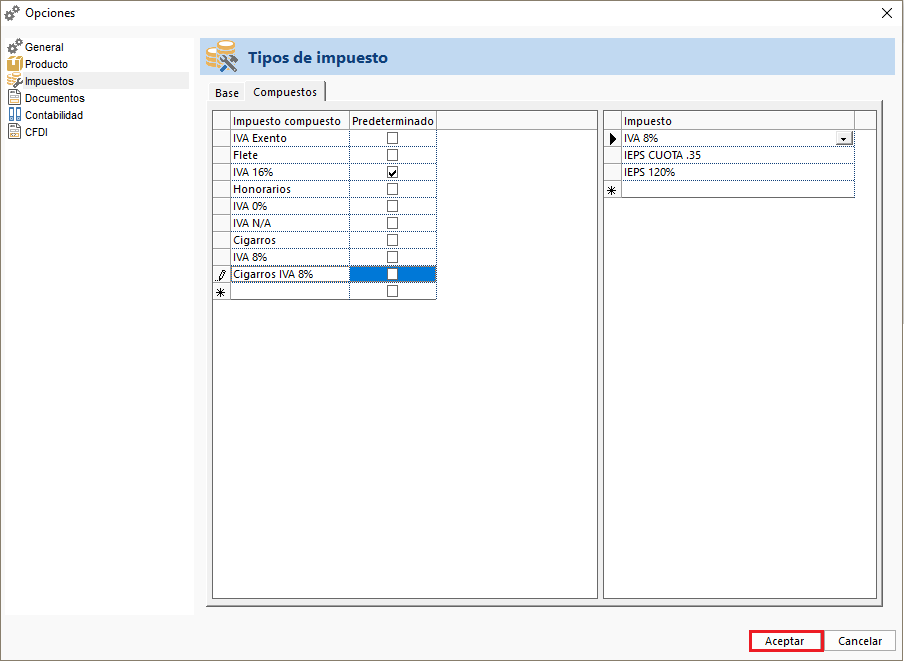904x661 pixels.
Task: Click the Cigarros compound tax cell
Action: click(289, 240)
